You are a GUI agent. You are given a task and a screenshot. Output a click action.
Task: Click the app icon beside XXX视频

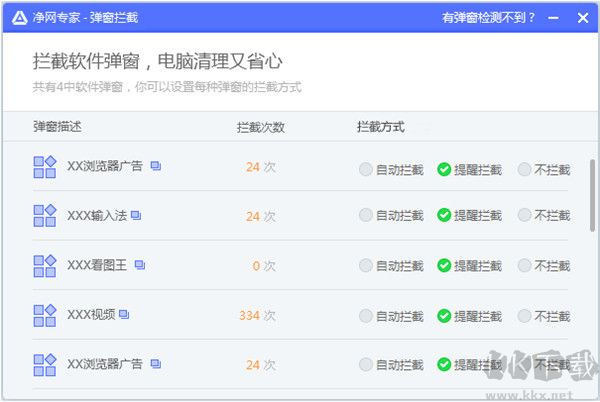pos(44,315)
